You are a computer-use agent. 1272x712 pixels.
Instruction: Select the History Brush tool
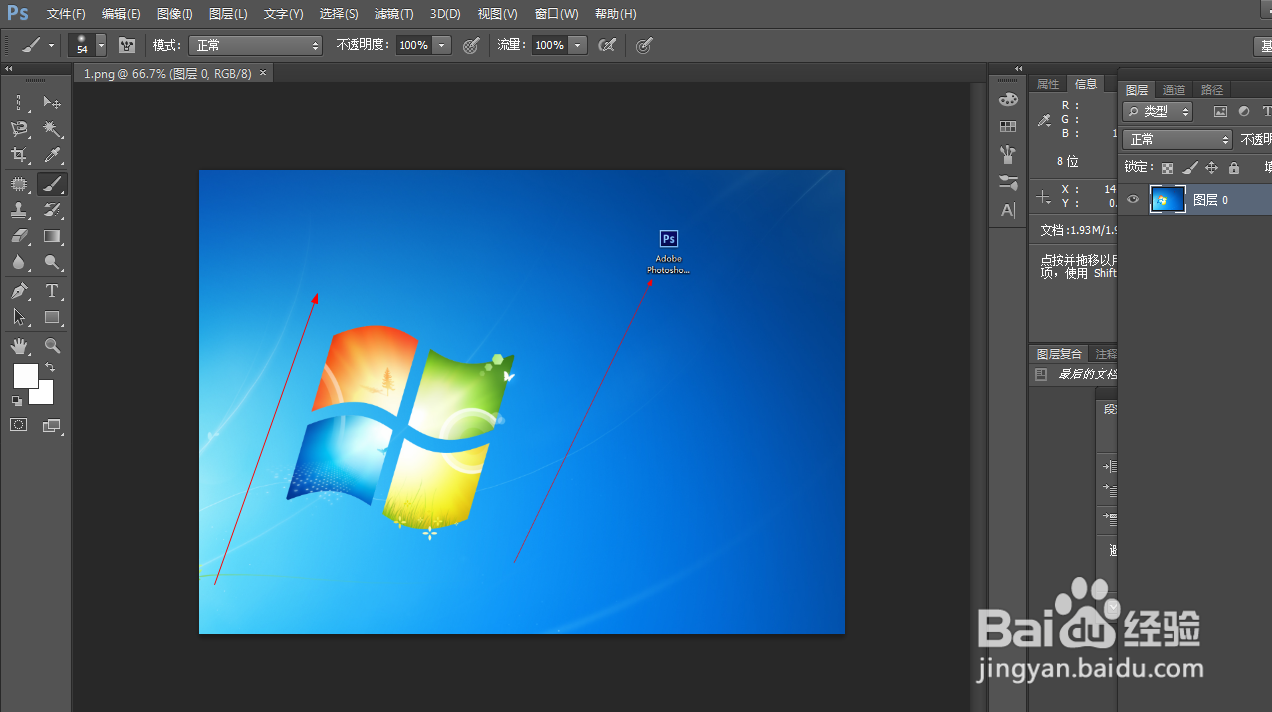click(x=52, y=210)
